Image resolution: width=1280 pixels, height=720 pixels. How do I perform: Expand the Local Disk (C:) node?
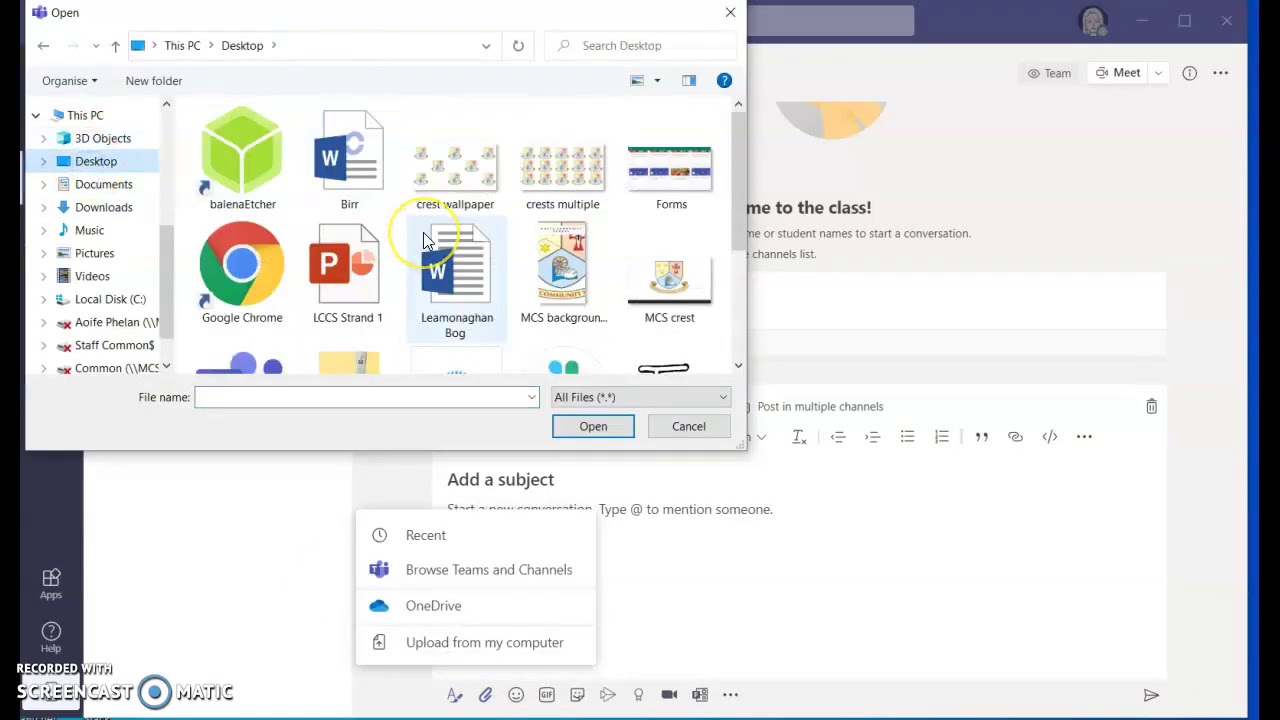coord(43,300)
